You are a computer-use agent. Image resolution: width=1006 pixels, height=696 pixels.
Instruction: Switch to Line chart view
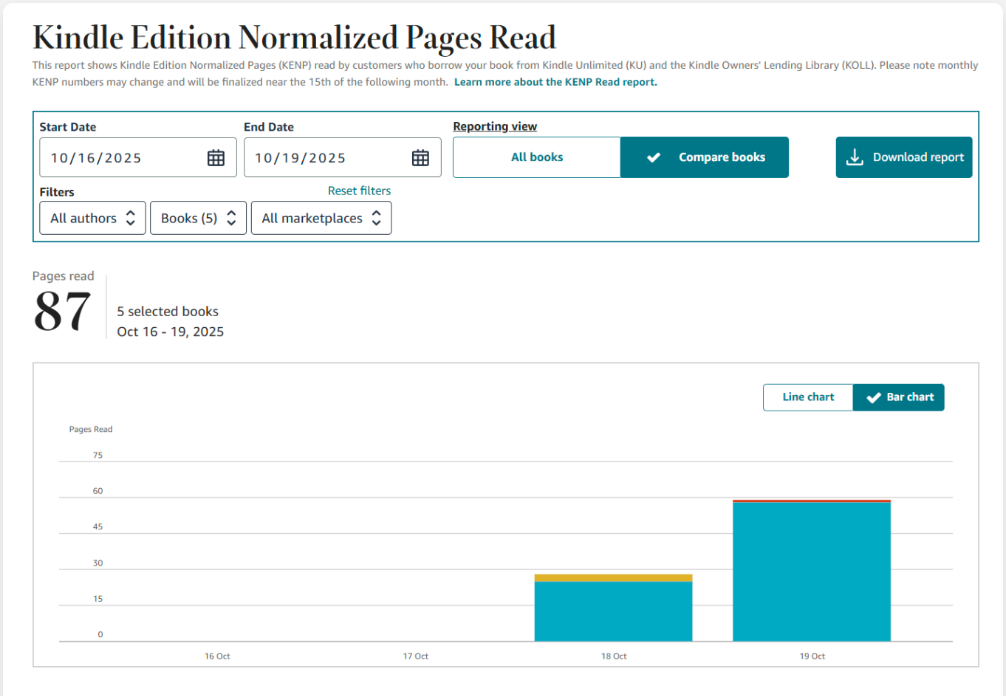(x=808, y=397)
